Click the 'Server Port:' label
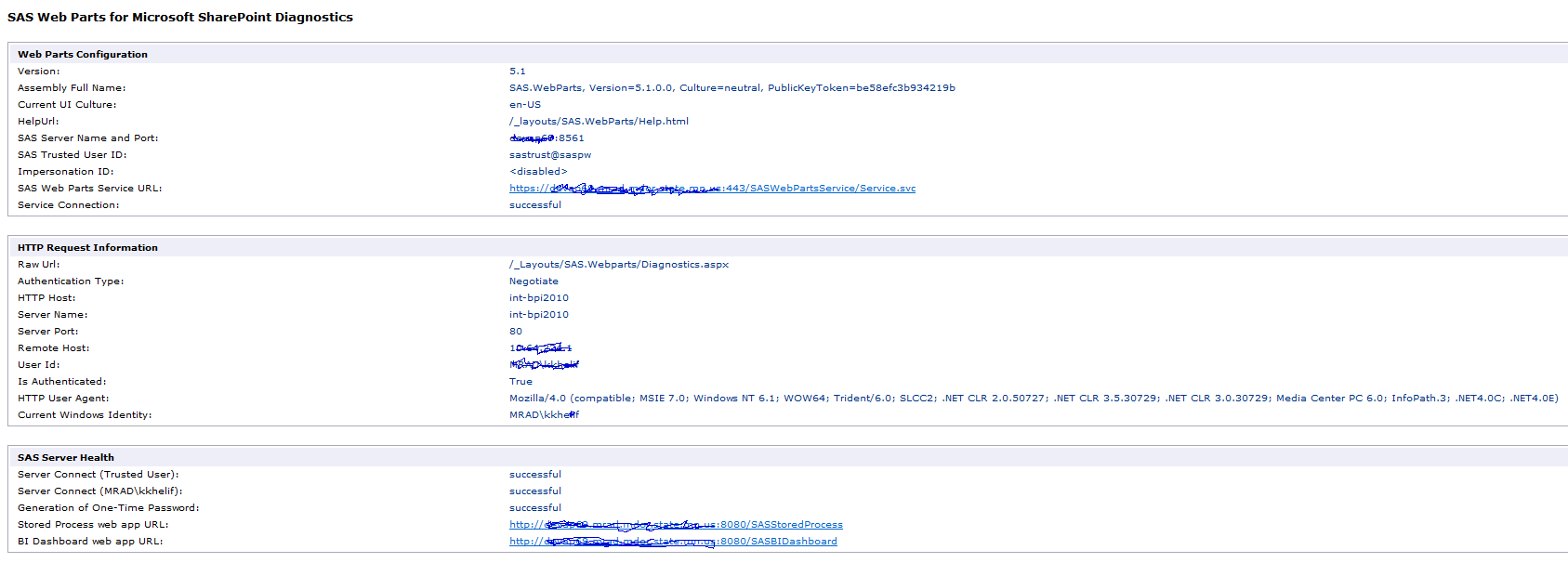The width and height of the screenshot is (1568, 576). coord(47,332)
